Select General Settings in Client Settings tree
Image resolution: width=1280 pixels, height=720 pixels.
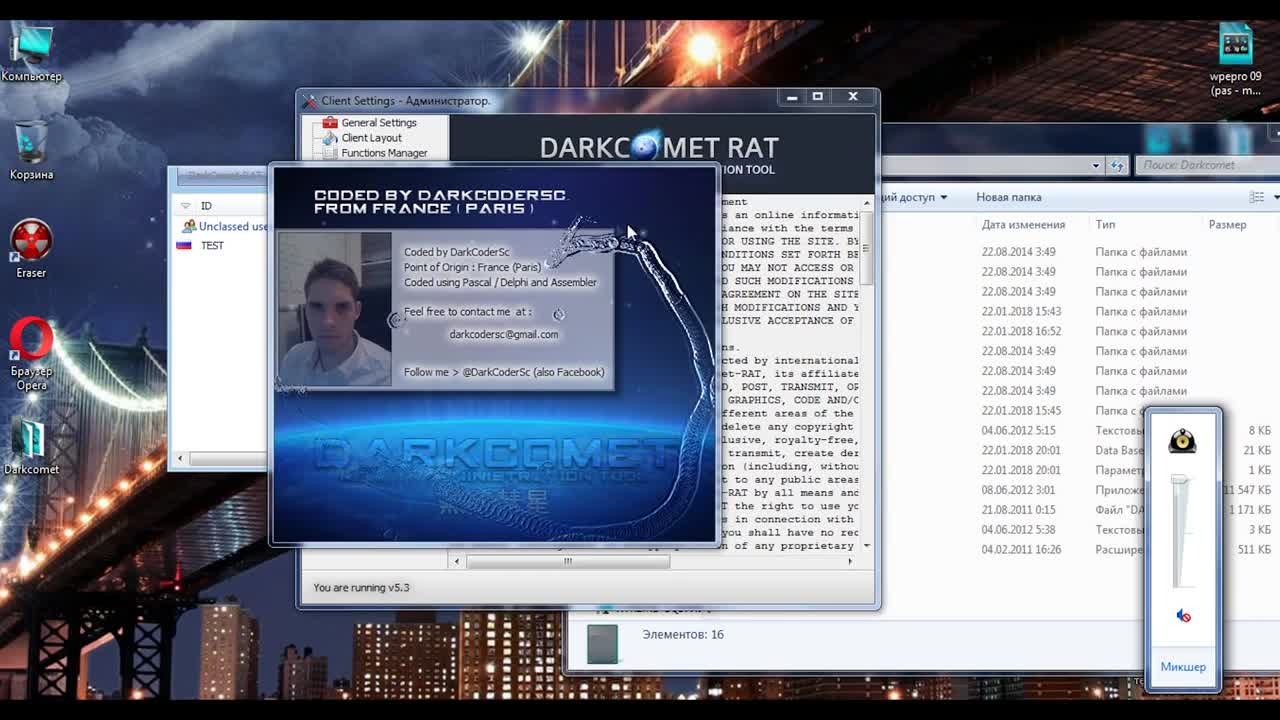379,123
